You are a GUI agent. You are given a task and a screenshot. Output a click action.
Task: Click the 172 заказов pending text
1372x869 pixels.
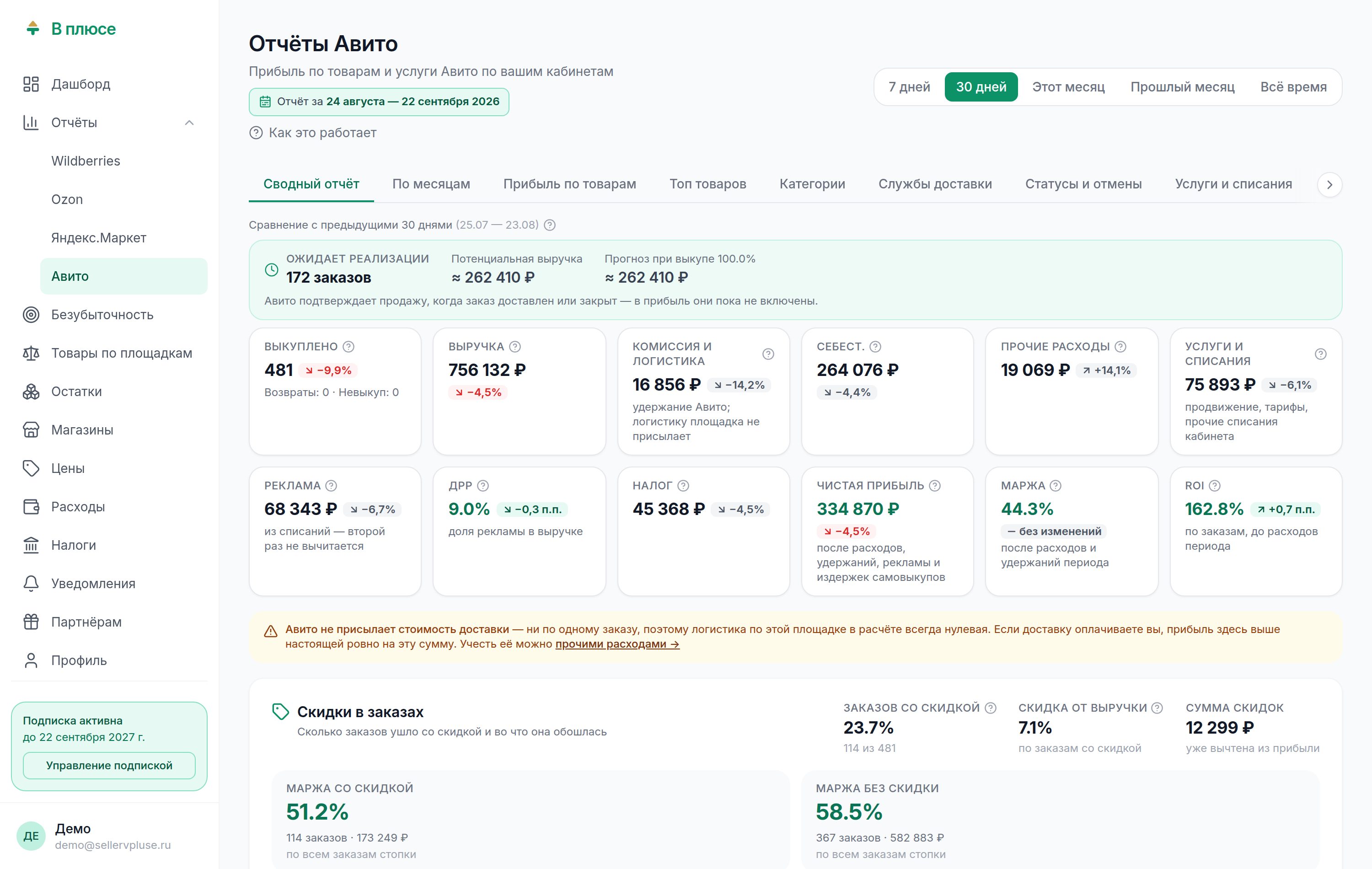pos(329,278)
